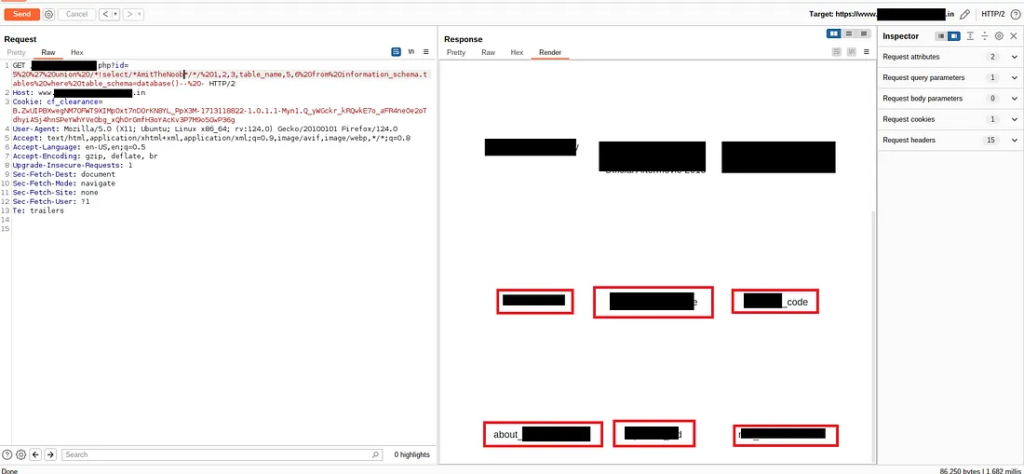
Task: Dock Inspector to the left side
Action: click(x=941, y=36)
